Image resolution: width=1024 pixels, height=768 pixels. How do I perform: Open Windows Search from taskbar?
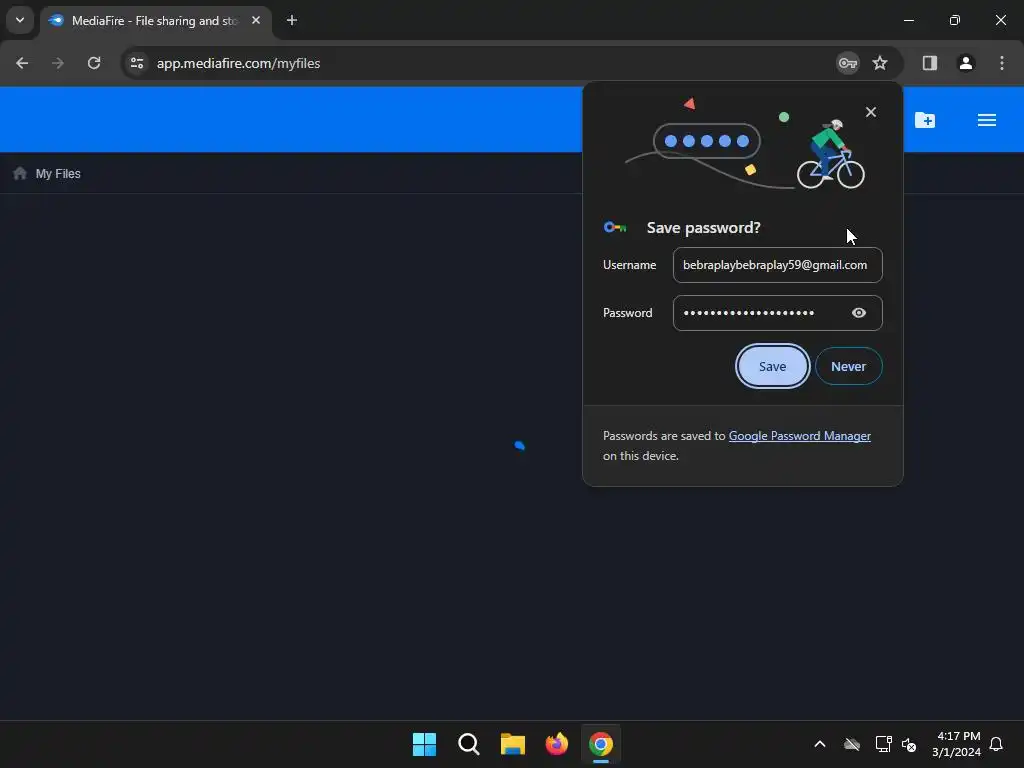pyautogui.click(x=468, y=744)
